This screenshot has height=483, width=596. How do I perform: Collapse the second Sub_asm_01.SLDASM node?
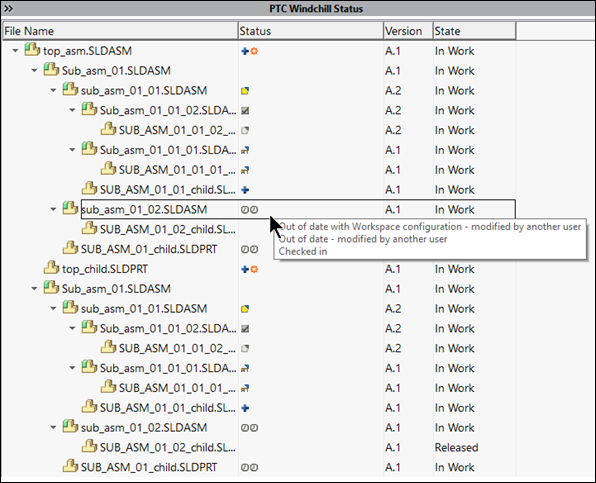click(x=34, y=288)
